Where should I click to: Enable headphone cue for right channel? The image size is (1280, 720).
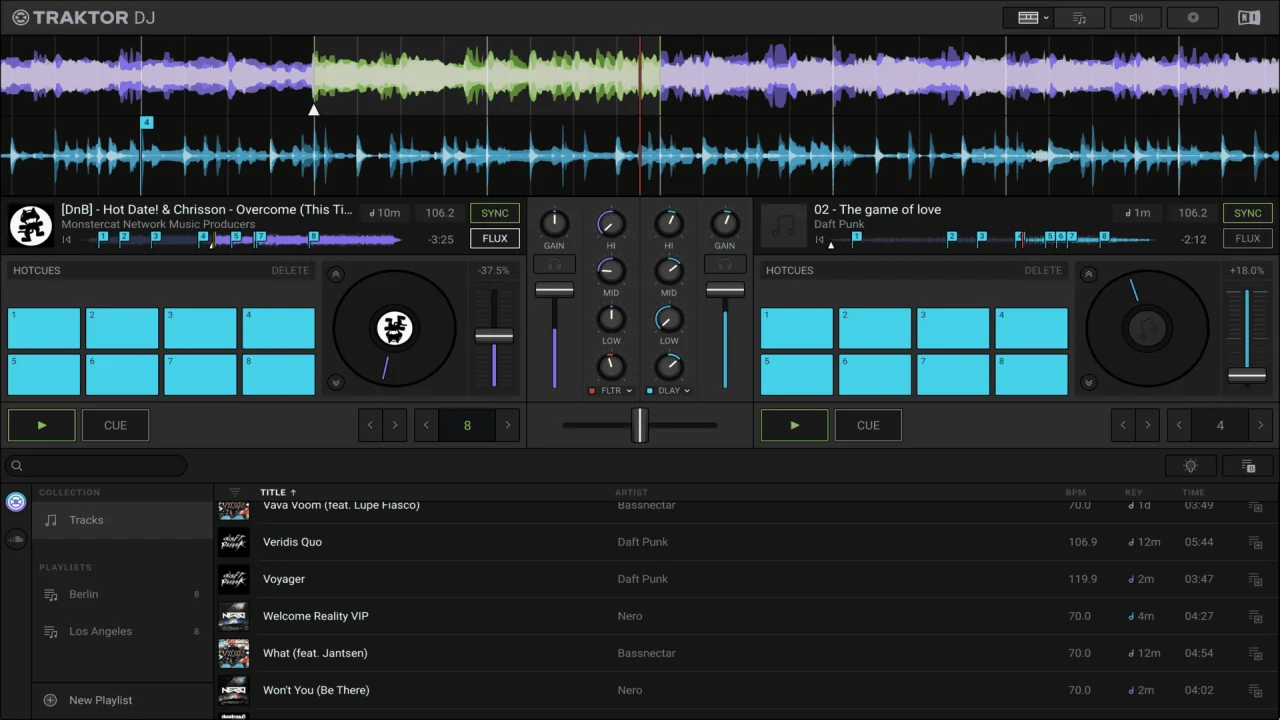[x=725, y=265]
